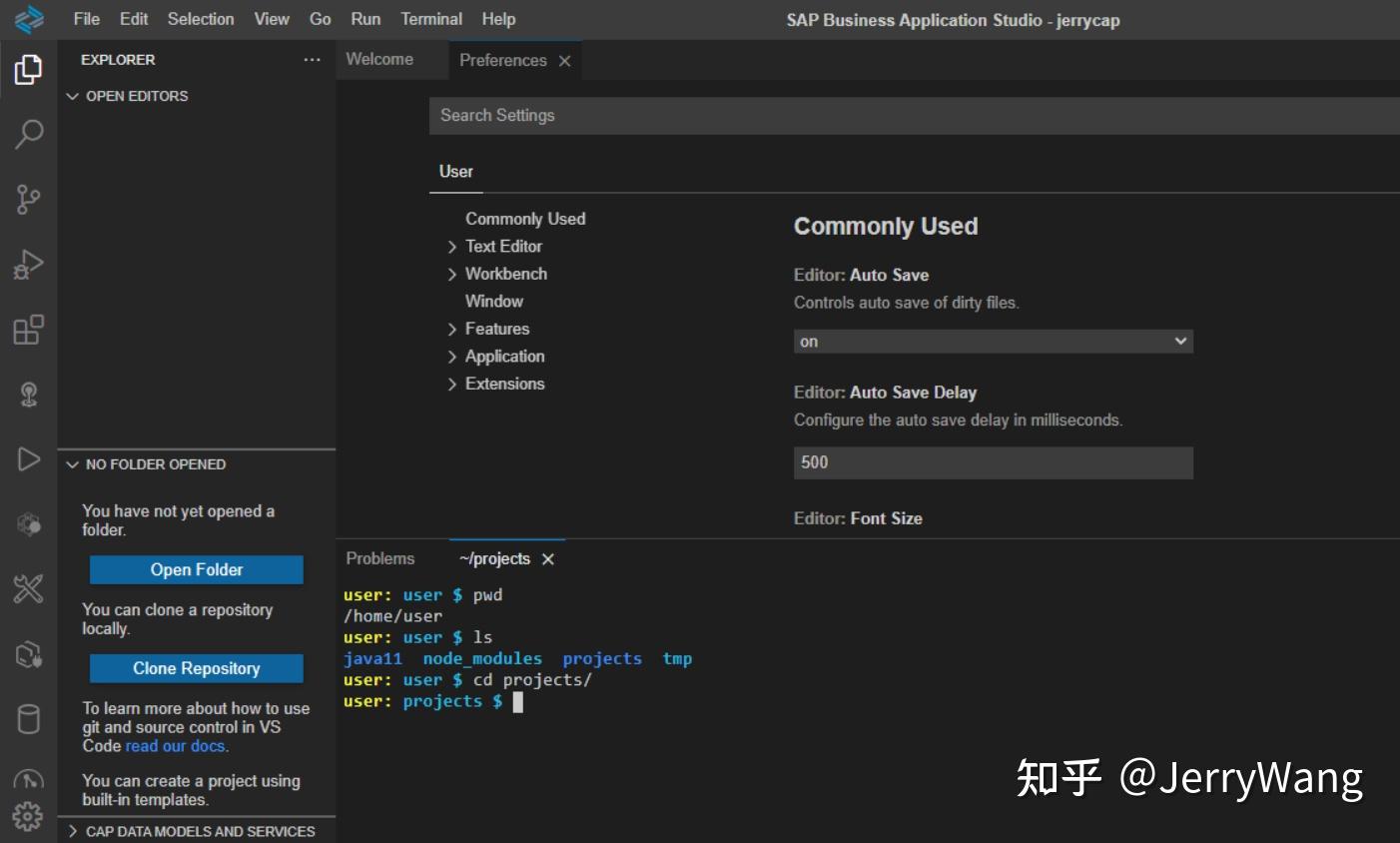Switch to the Problems panel tab
The height and width of the screenshot is (843, 1400).
coord(380,558)
